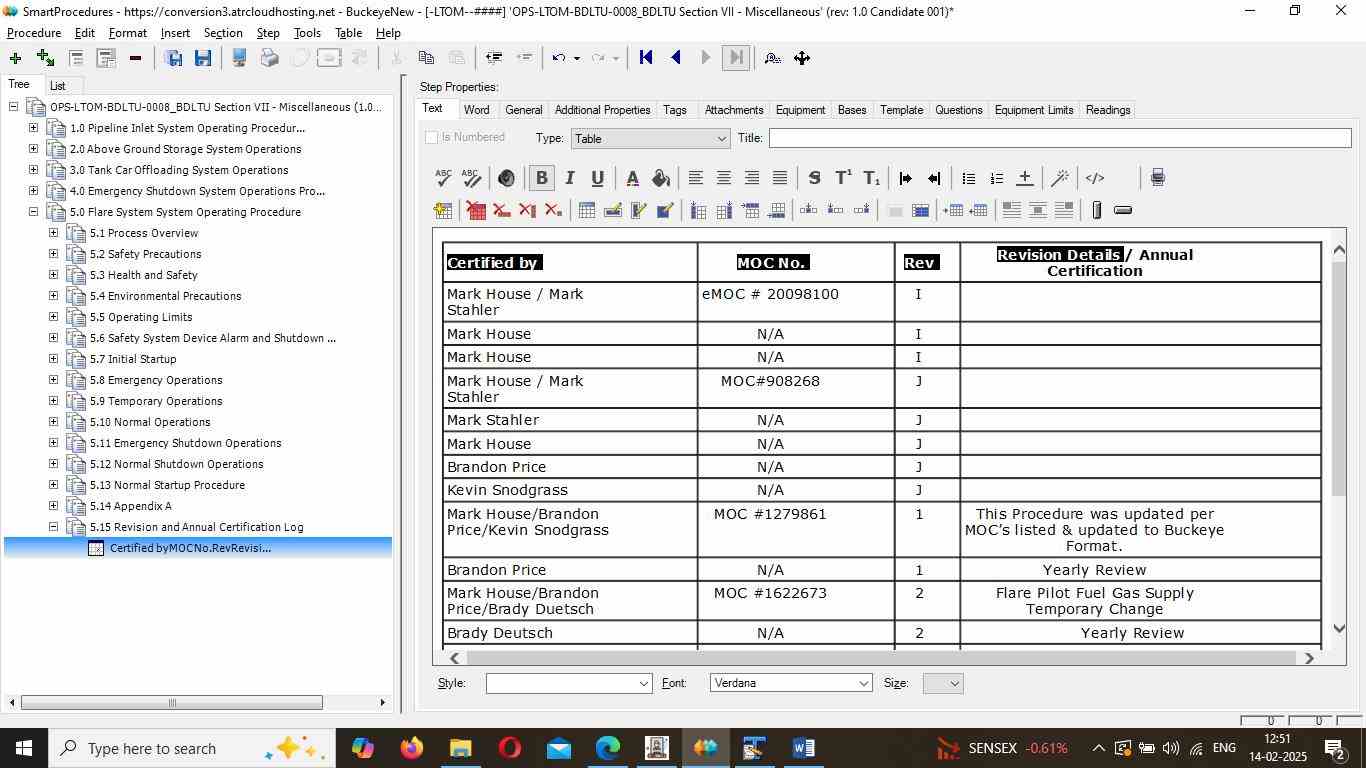Click the HTML source code icon
Screen dimensions: 1366x768
(x=1095, y=178)
